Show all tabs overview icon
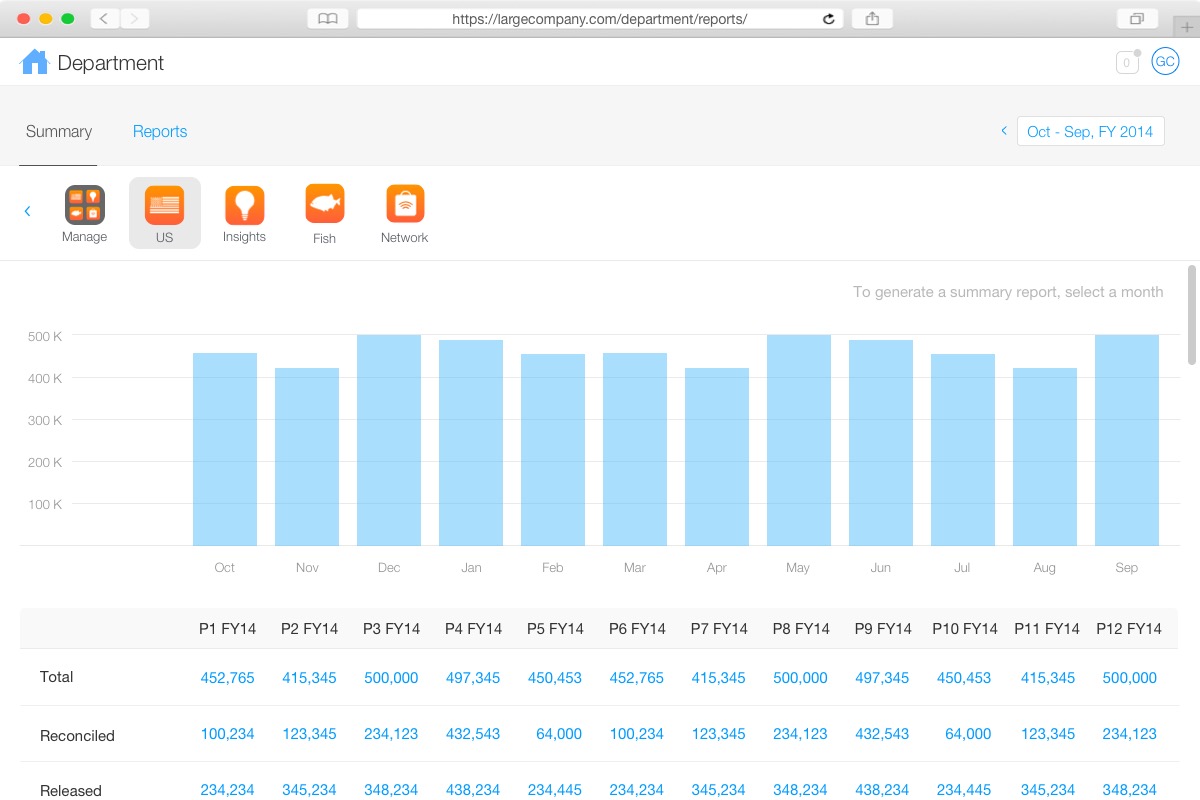Screen dimensions: 1200x800 [x=1137, y=18]
